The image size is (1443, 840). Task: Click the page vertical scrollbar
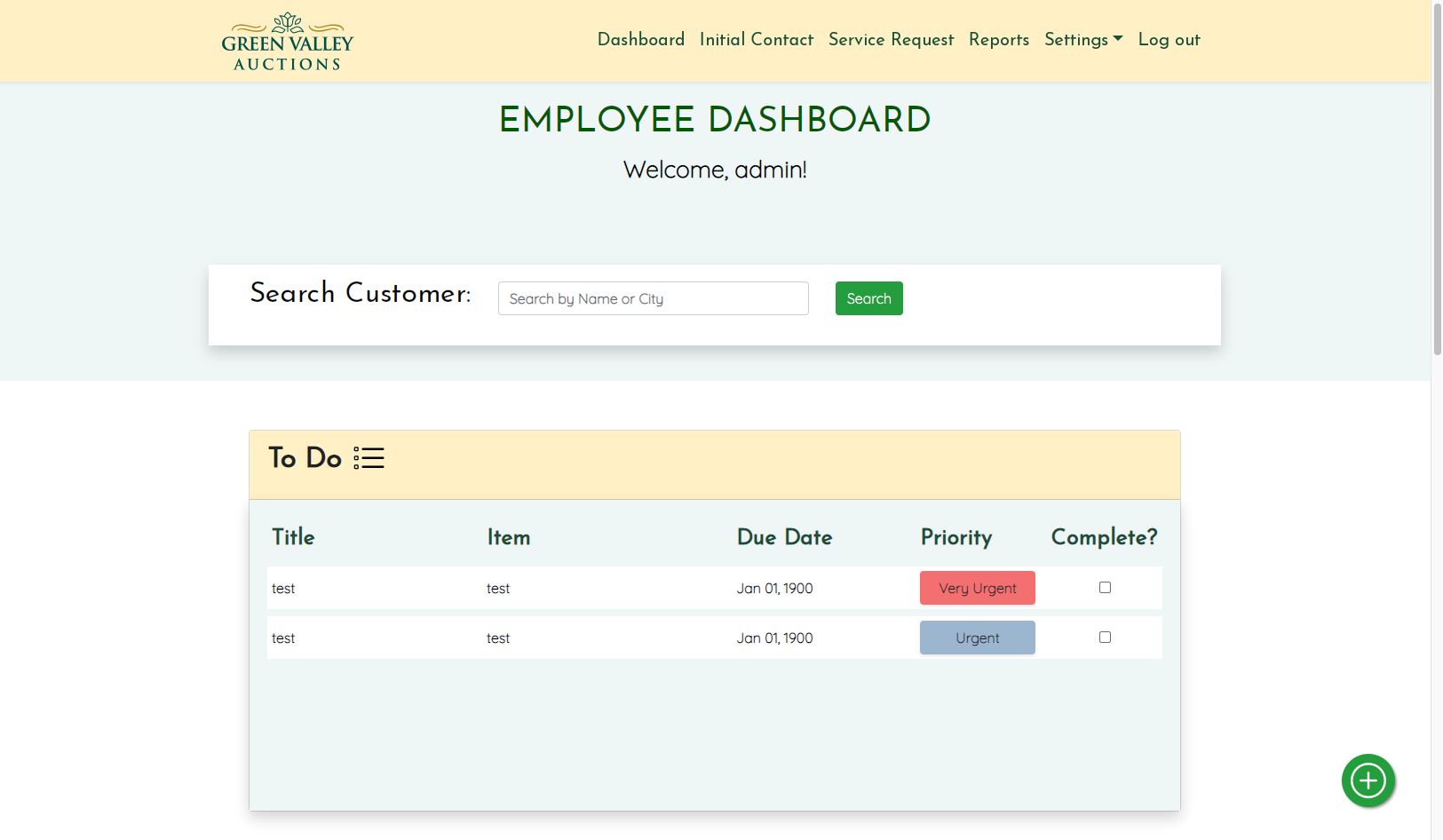pos(1437,178)
